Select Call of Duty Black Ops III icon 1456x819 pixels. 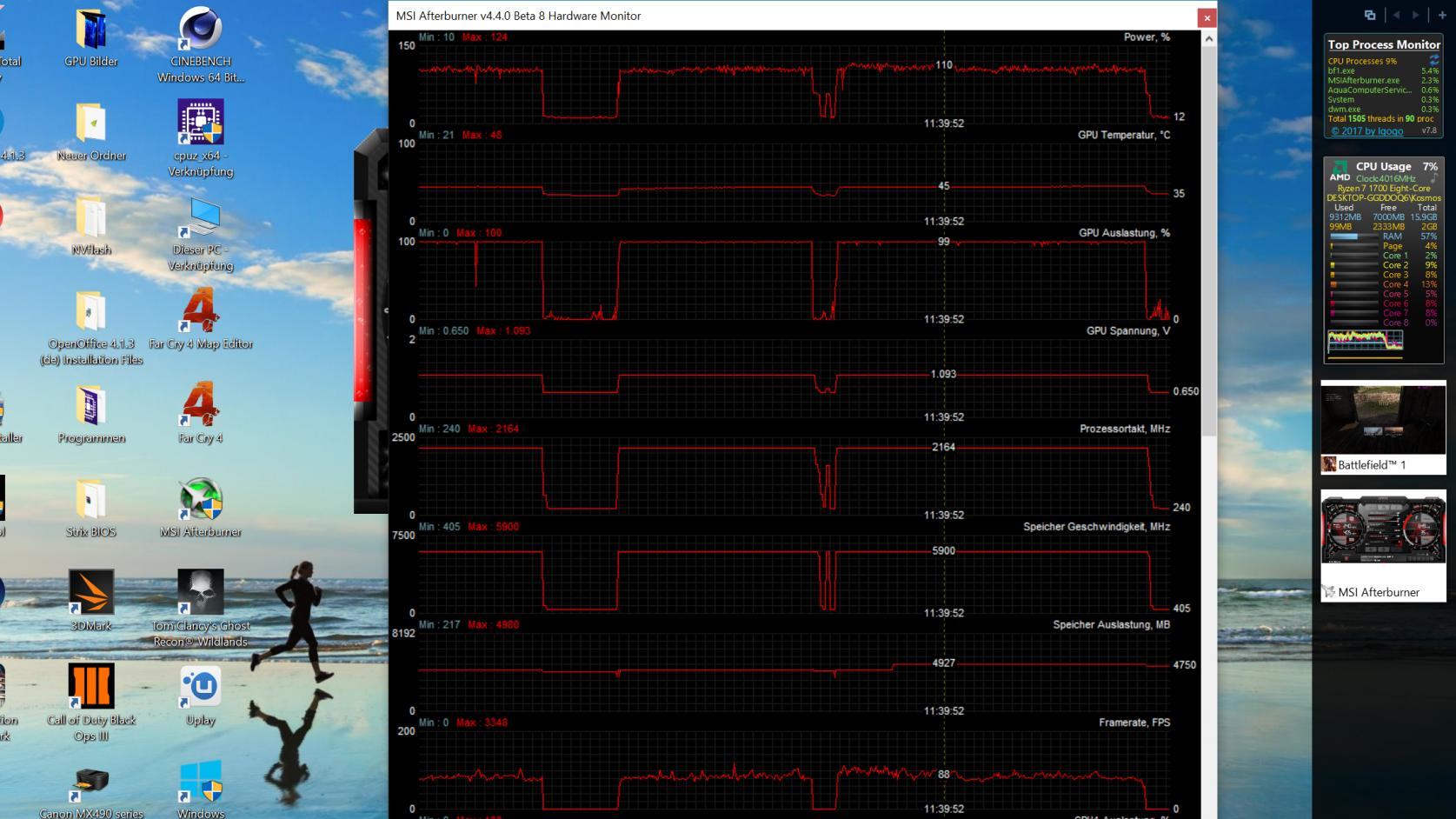[x=90, y=687]
